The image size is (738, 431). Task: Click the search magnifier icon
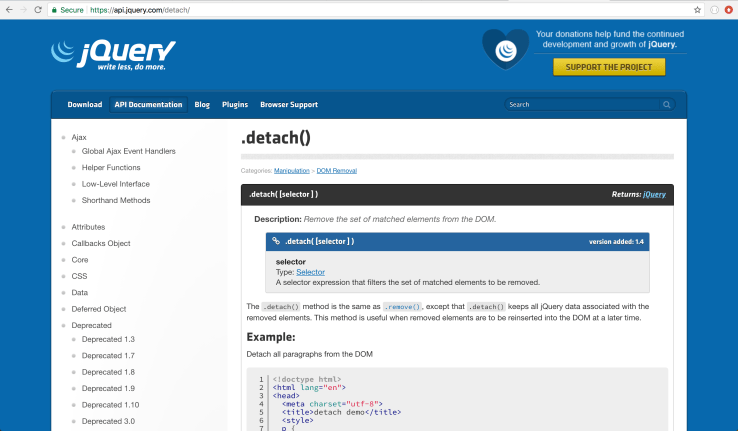[x=667, y=104]
